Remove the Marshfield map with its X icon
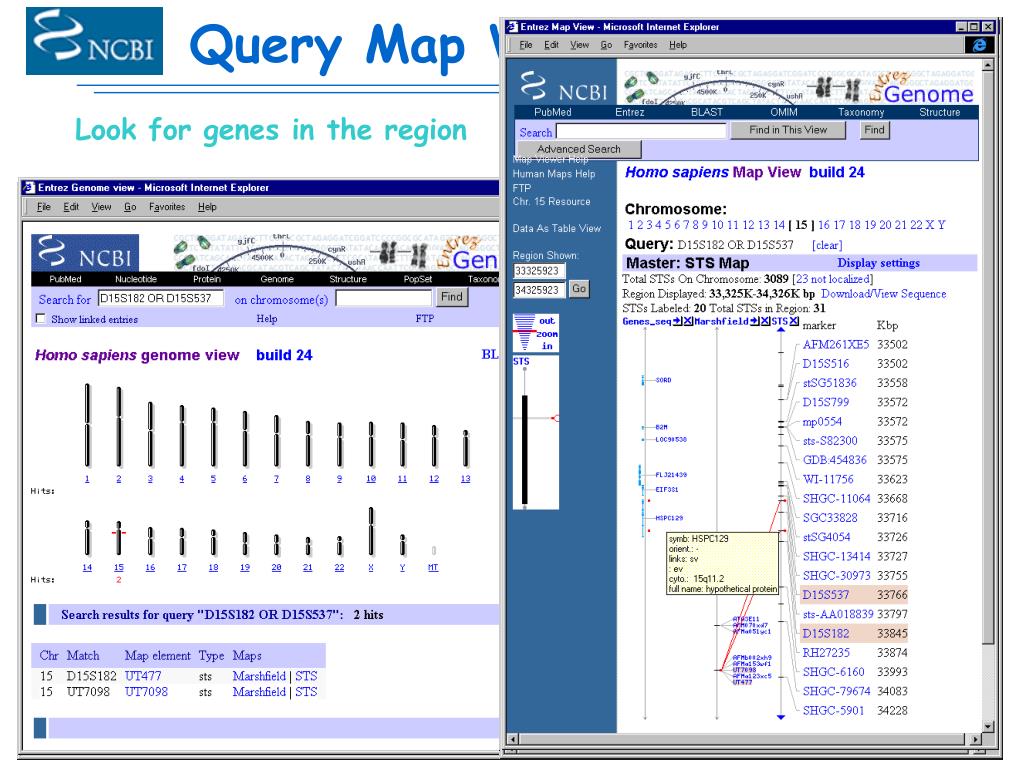Image resolution: width=1024 pixels, height=768 pixels. pyautogui.click(x=765, y=321)
